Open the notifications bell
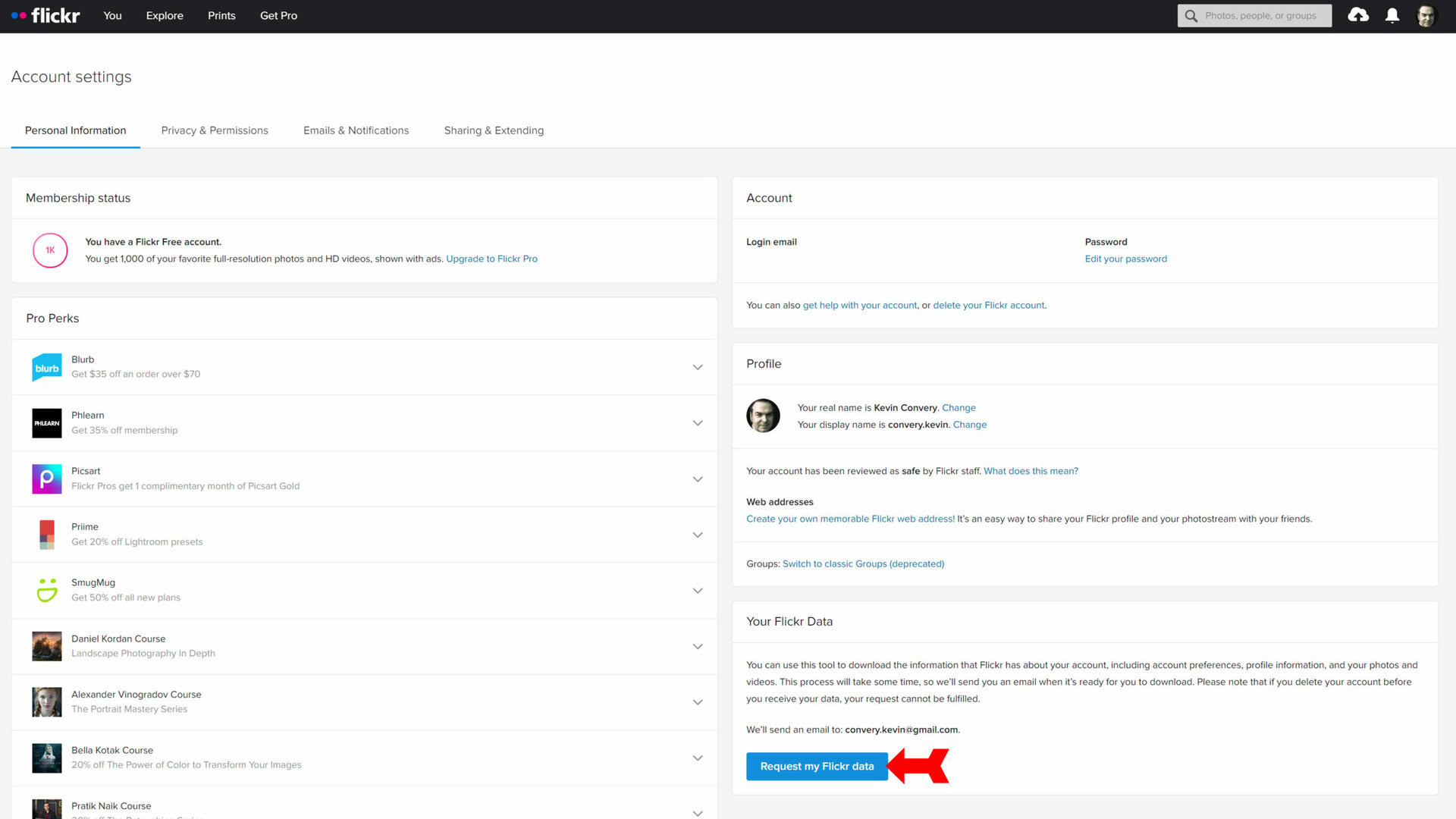Image resolution: width=1456 pixels, height=819 pixels. [1392, 15]
